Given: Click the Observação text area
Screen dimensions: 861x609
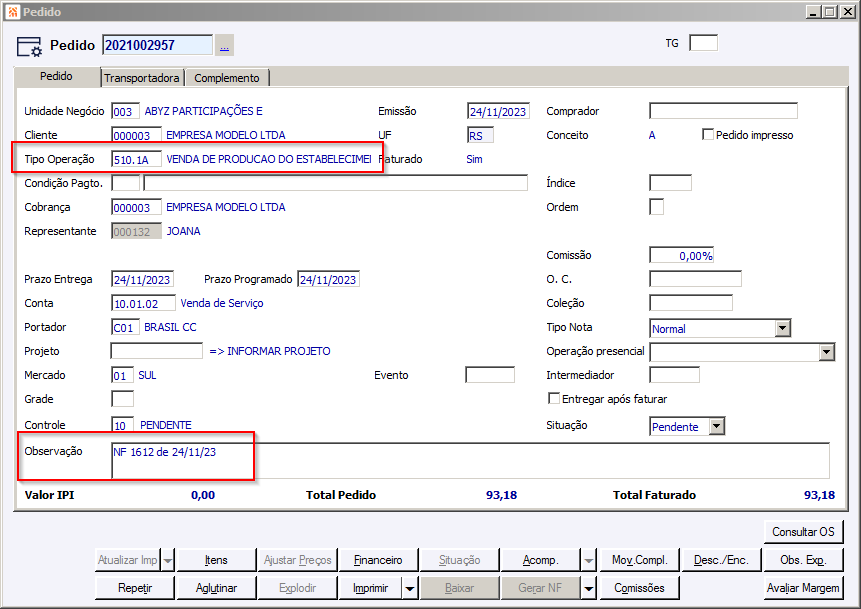Looking at the screenshot, I should [470, 461].
